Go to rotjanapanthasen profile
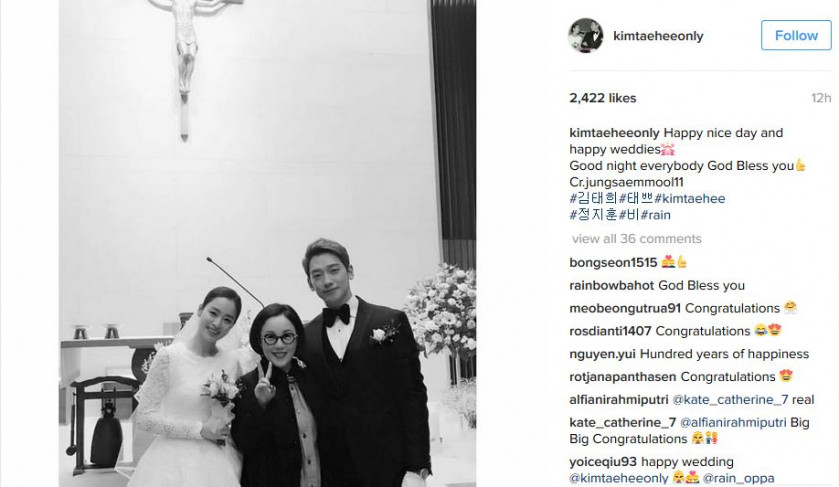This screenshot has width=839, height=487. tap(623, 377)
